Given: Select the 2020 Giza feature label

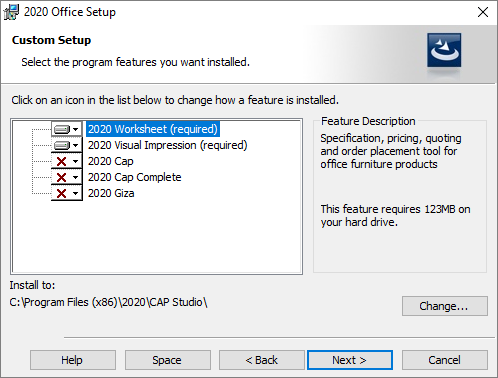Looking at the screenshot, I should coord(111,193).
